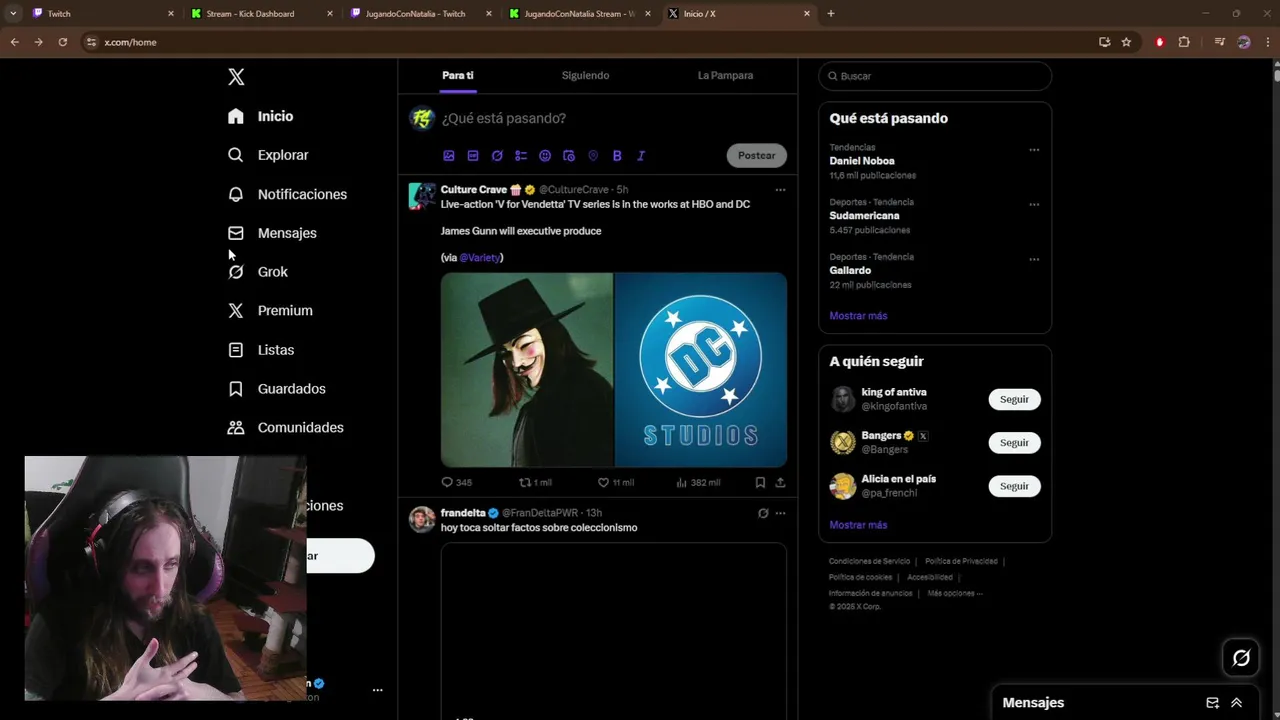Open frandelta post options menu
Viewport: 1280px width, 720px height.
[780, 513]
